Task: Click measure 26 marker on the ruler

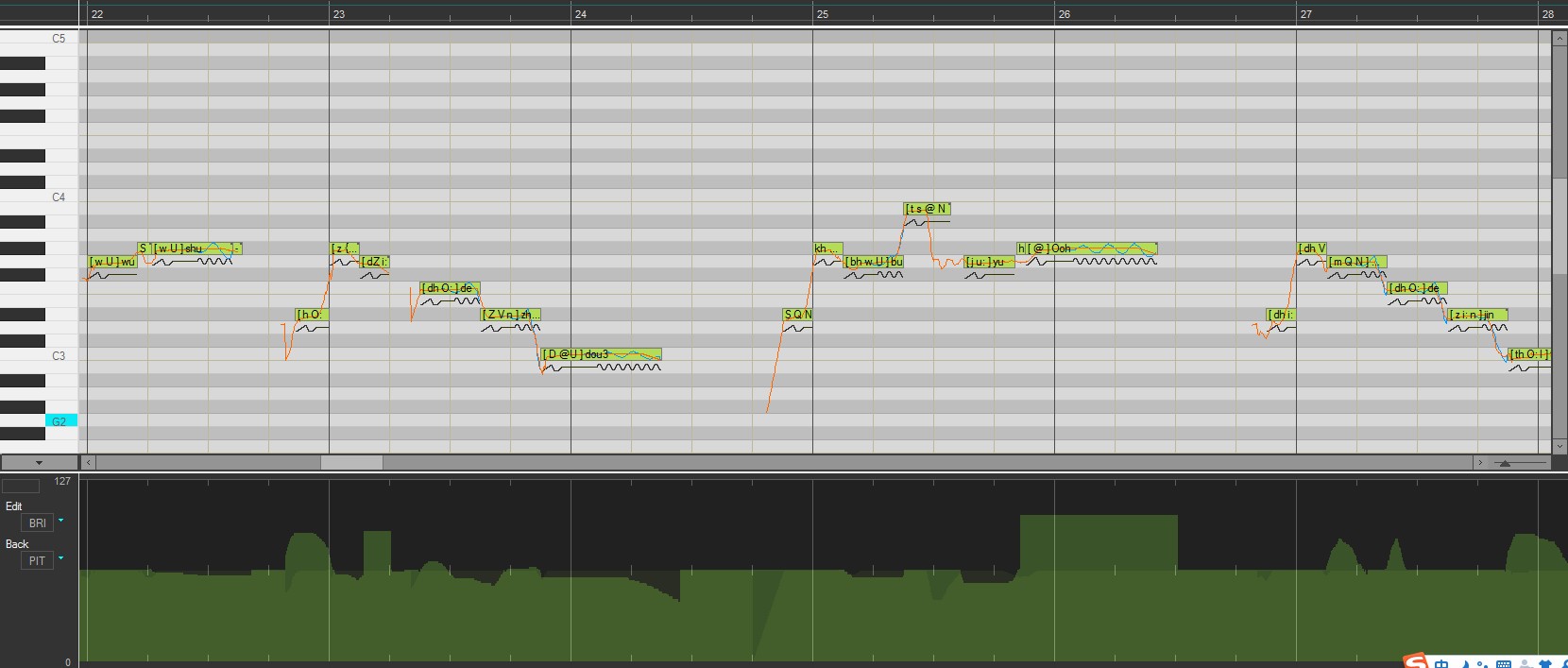Action: [x=1065, y=14]
